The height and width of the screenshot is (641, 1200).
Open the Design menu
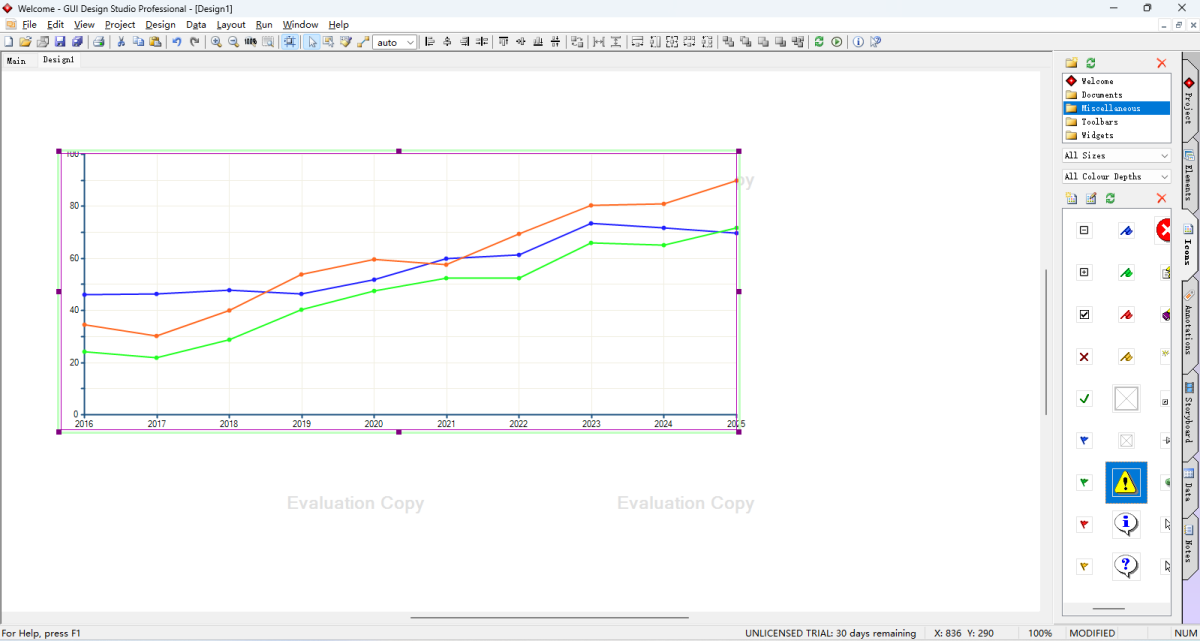[x=160, y=24]
